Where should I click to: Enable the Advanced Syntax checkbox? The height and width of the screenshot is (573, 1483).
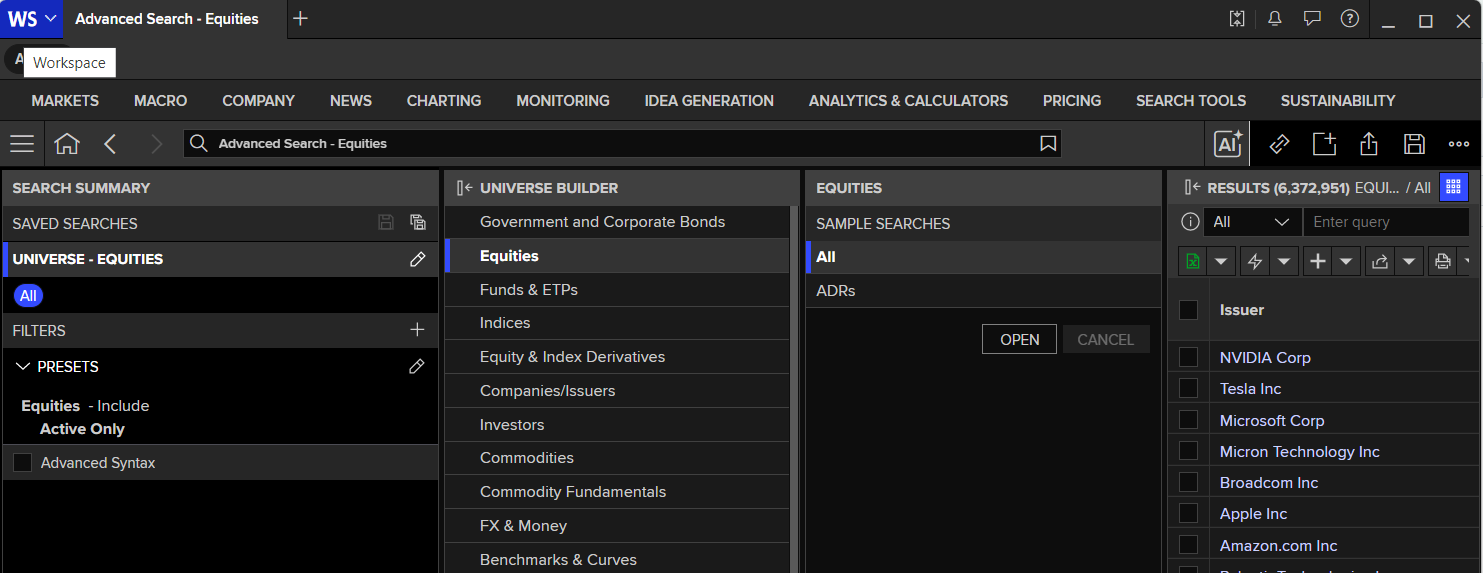click(x=22, y=463)
